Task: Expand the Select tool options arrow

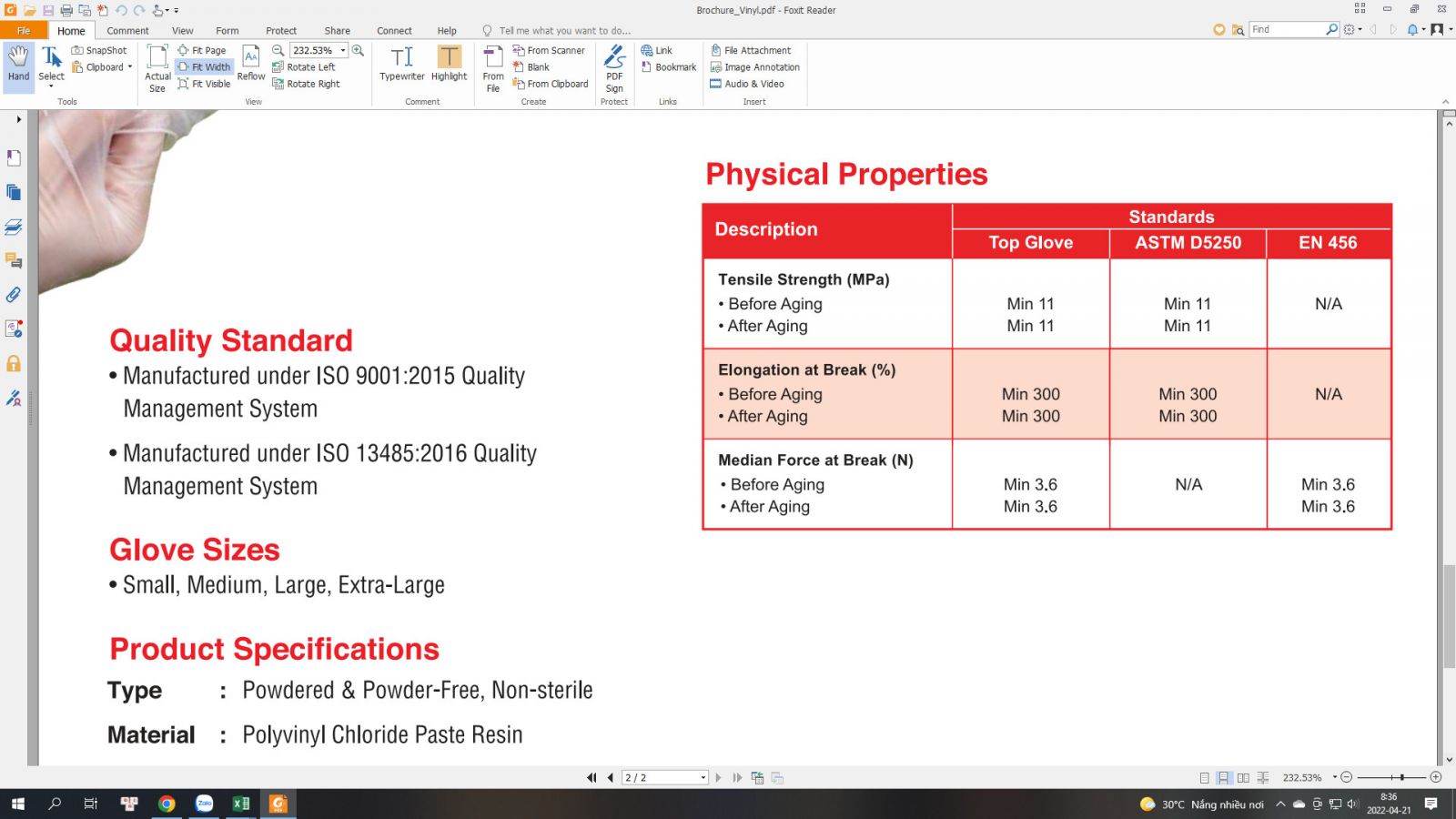Action: tap(52, 86)
